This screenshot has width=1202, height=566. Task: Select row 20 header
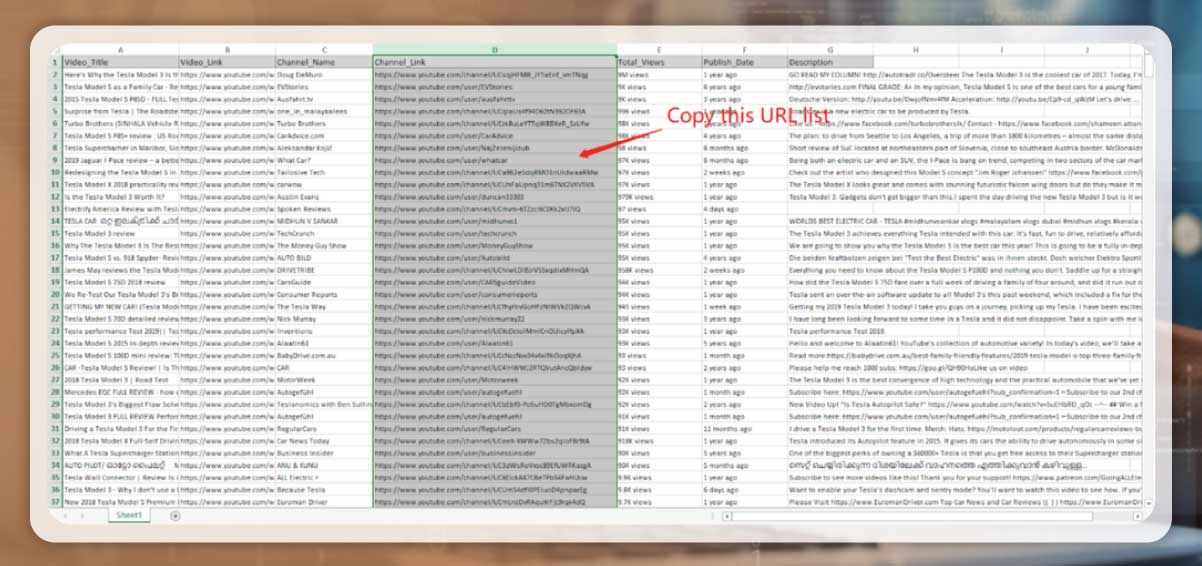click(x=55, y=295)
